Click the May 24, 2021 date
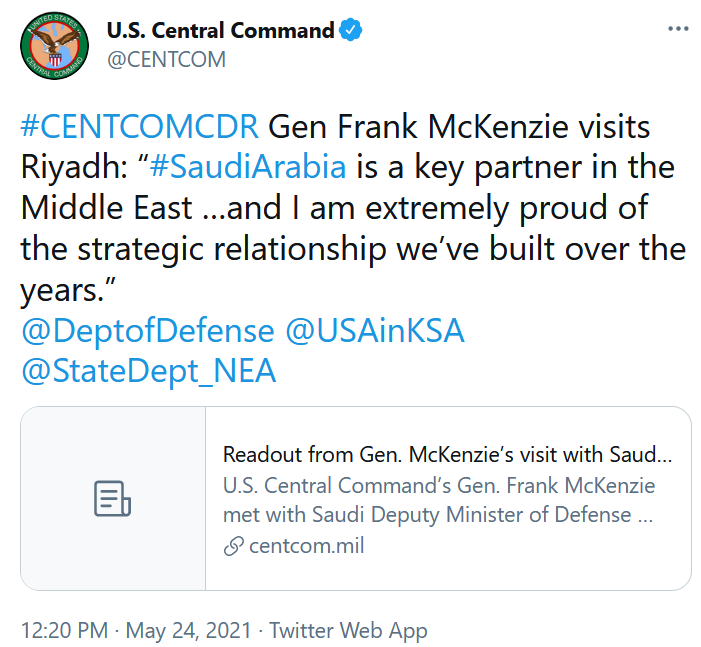This screenshot has height=647, width=701. [x=188, y=630]
